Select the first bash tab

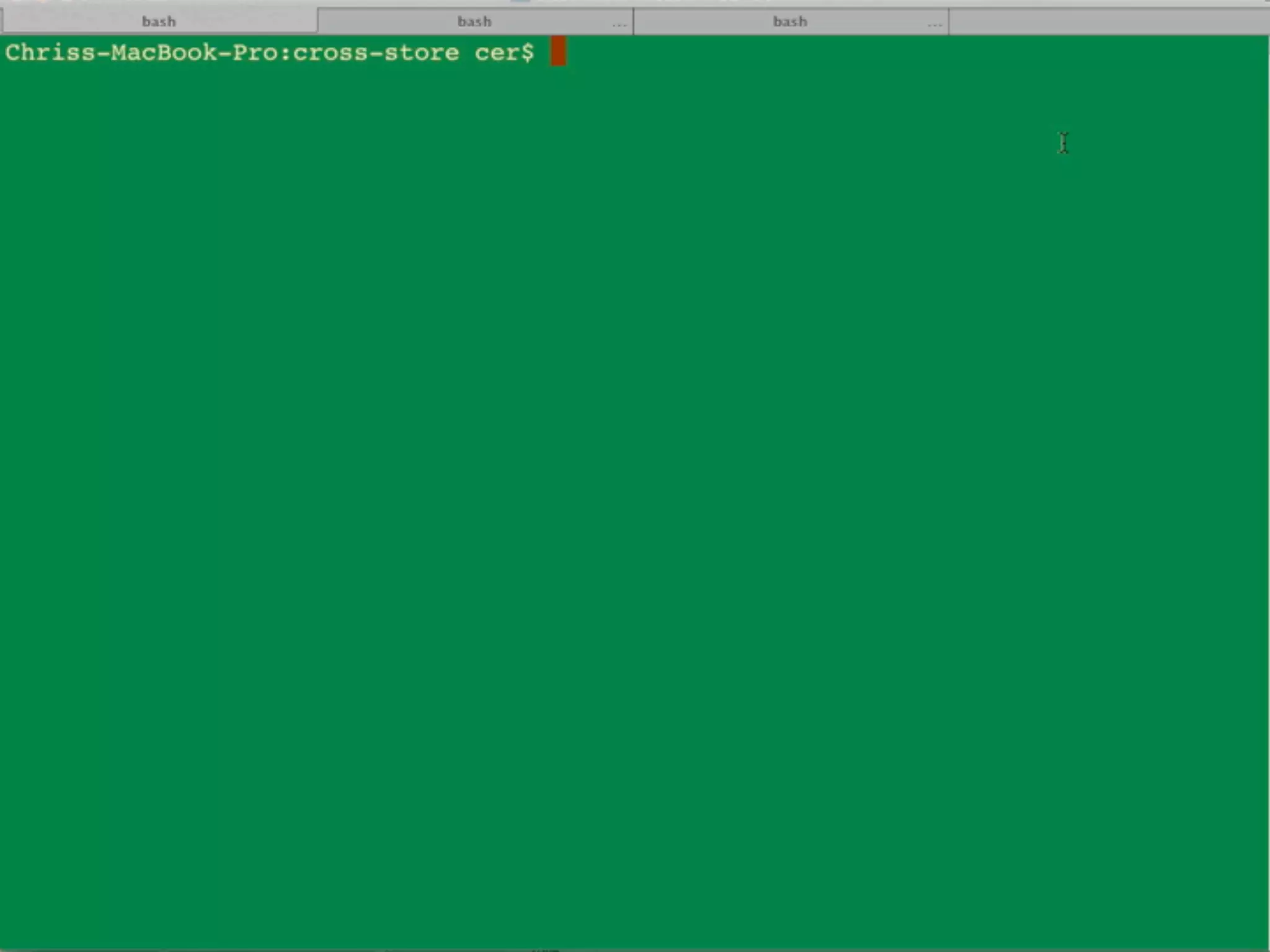[159, 22]
